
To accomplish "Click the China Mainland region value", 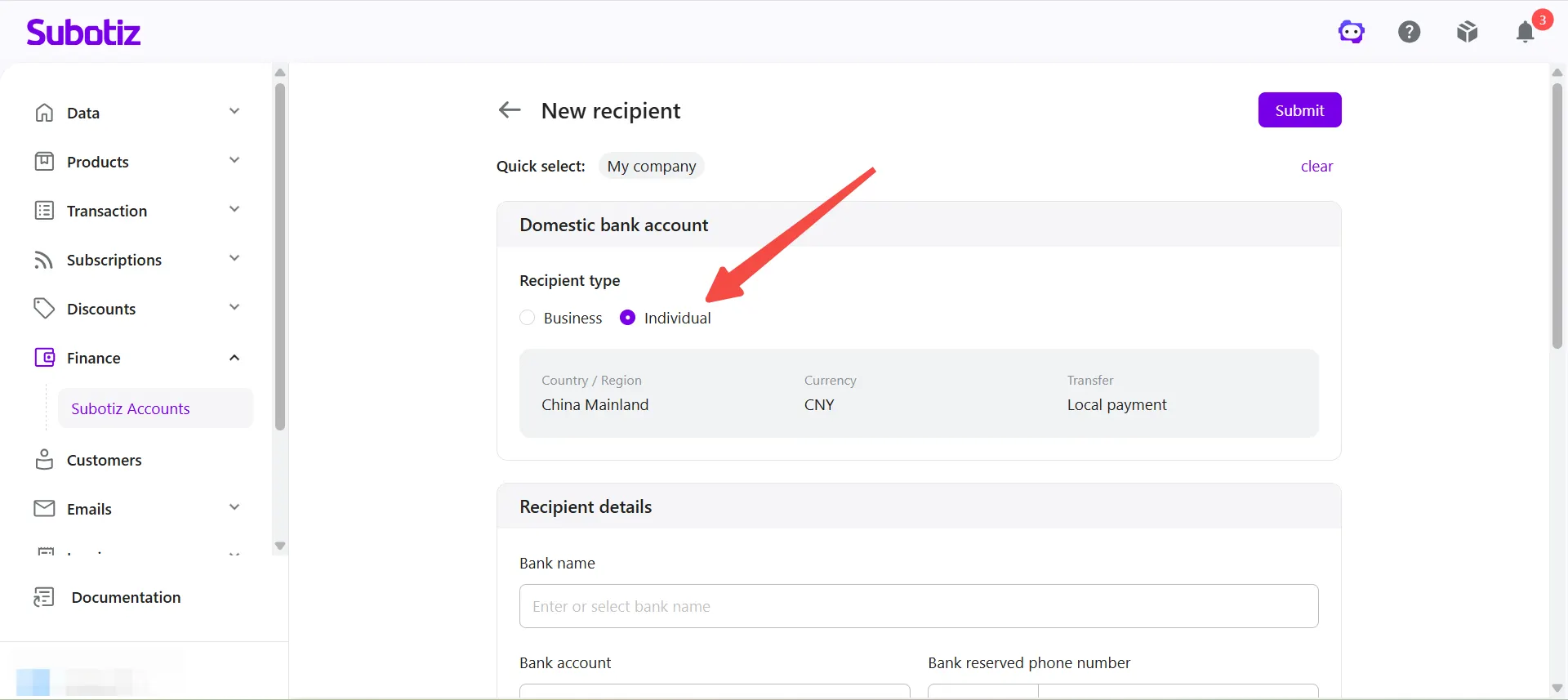I will pos(595,404).
